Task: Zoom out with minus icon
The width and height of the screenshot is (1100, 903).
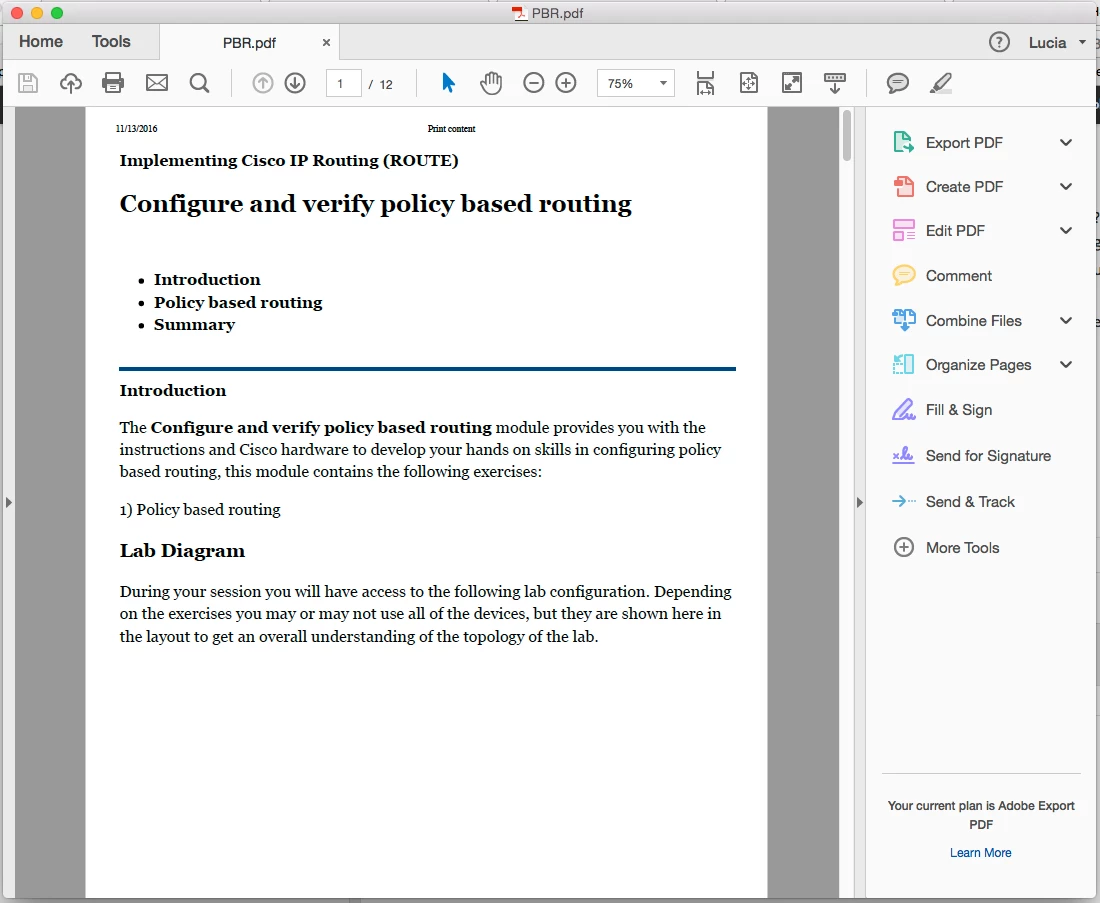Action: (533, 83)
